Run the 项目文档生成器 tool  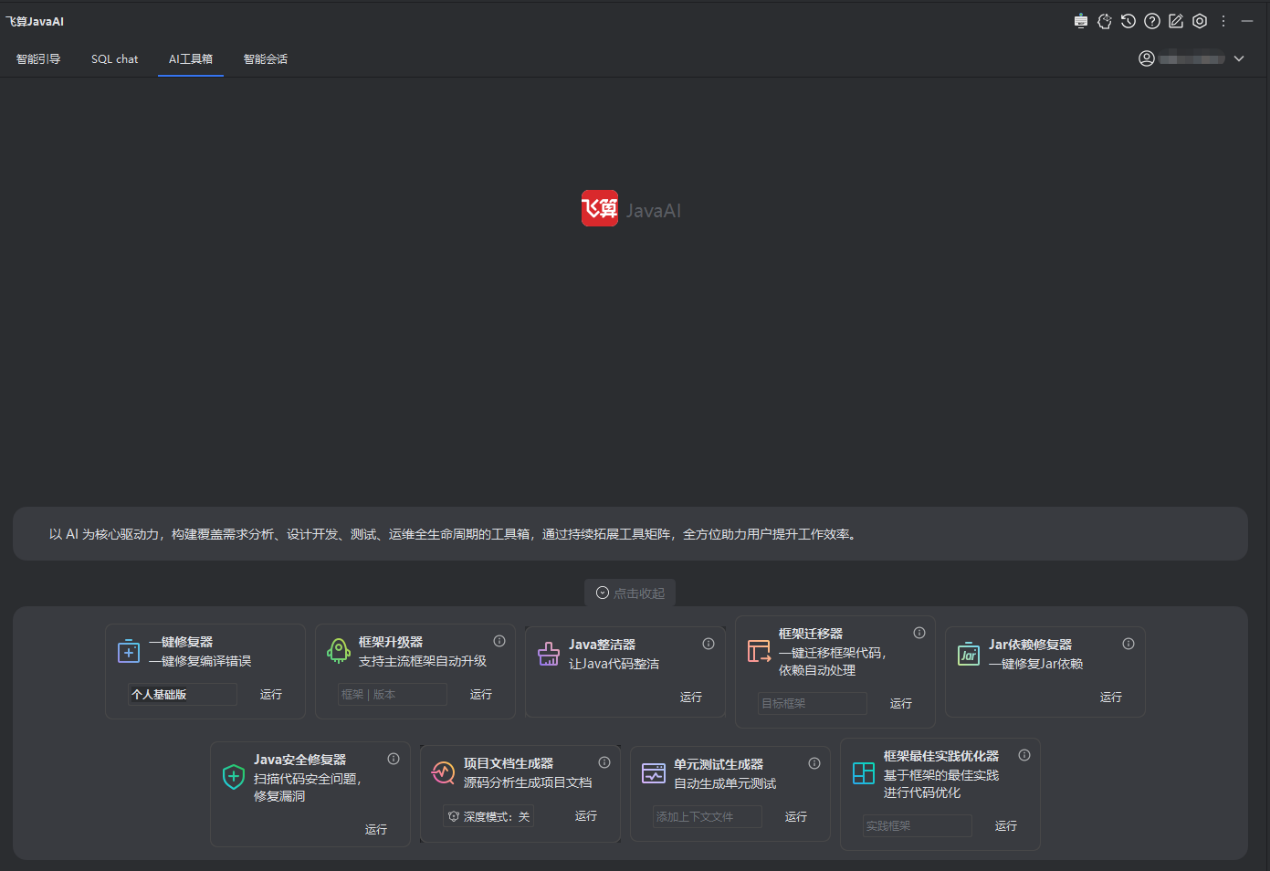coord(586,816)
